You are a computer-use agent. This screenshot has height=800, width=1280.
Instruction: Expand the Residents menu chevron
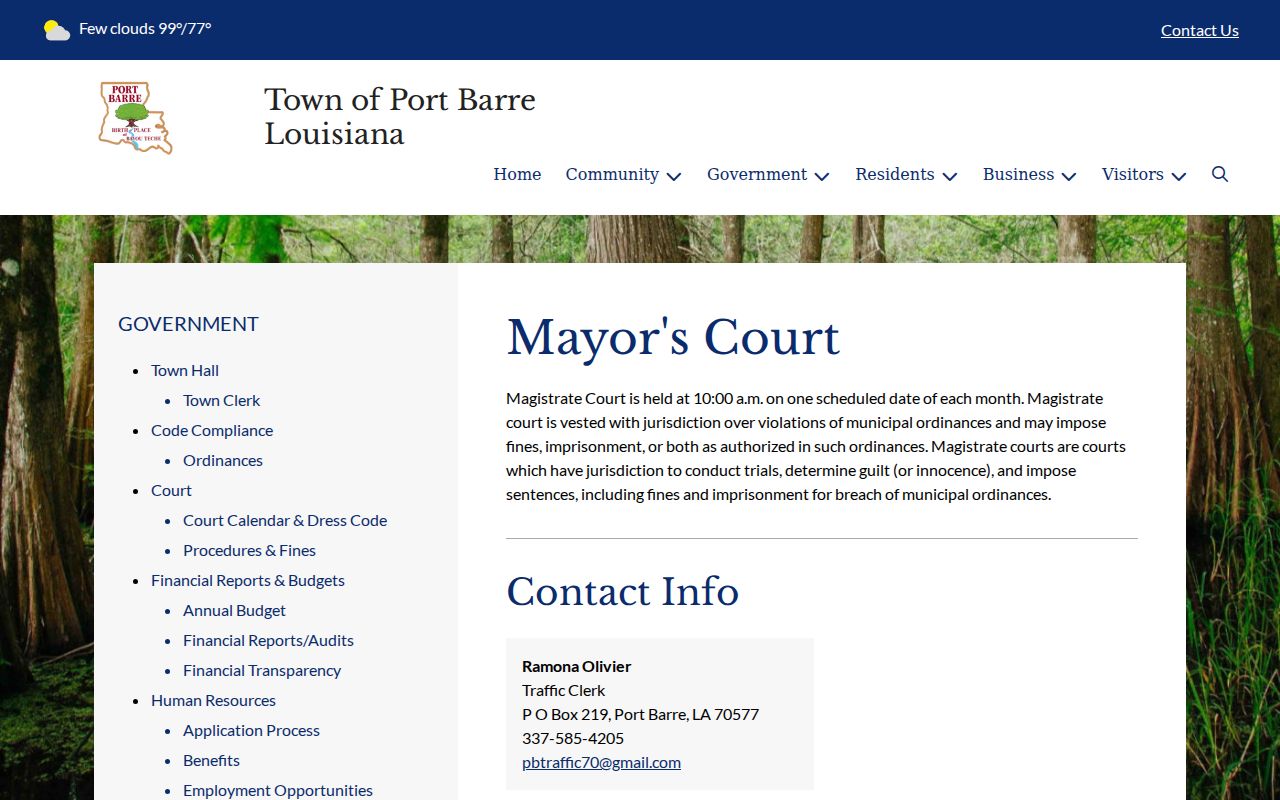pyautogui.click(x=950, y=176)
